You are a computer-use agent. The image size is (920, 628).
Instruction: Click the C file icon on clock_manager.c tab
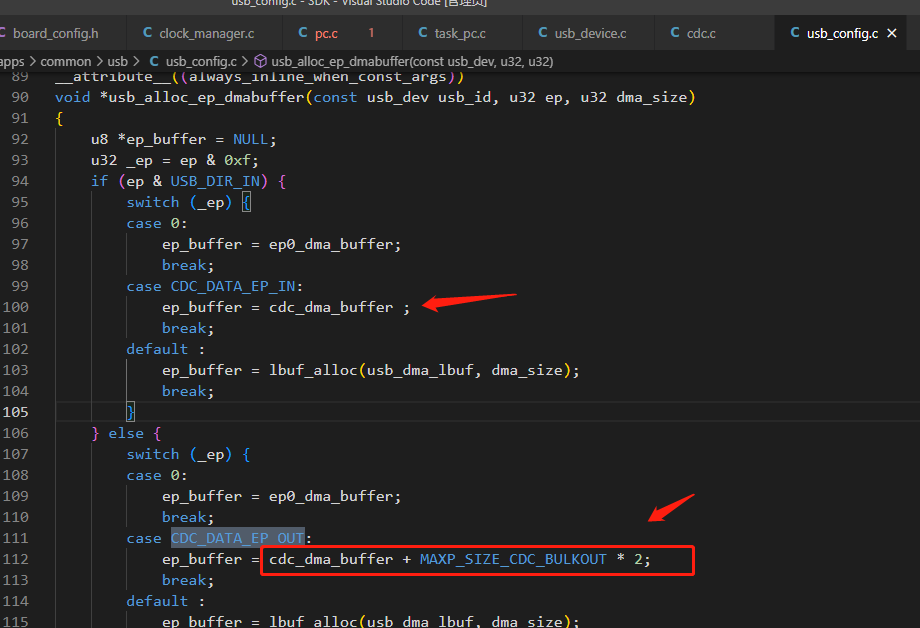148,33
